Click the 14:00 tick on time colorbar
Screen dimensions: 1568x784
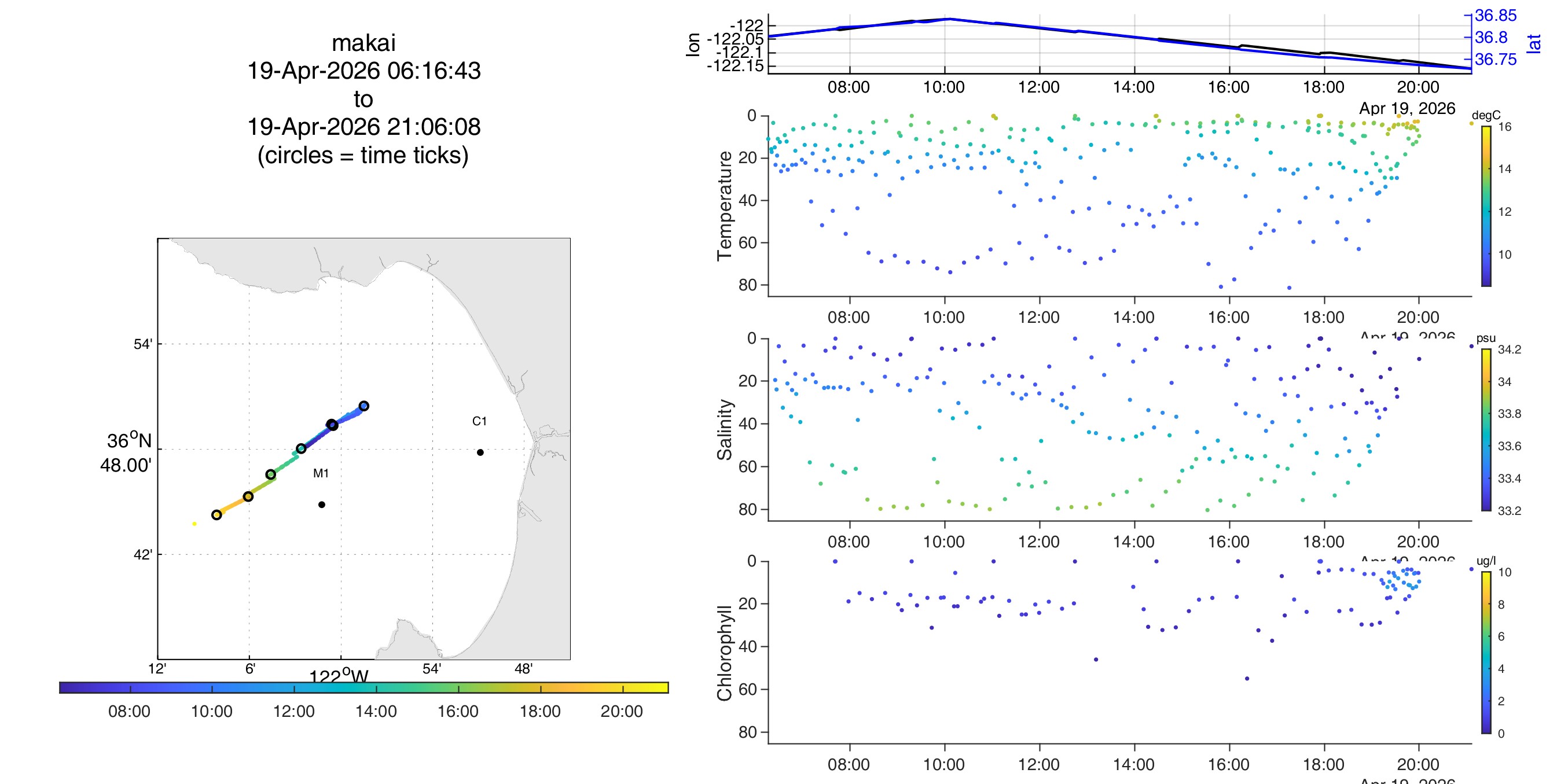[x=376, y=688]
